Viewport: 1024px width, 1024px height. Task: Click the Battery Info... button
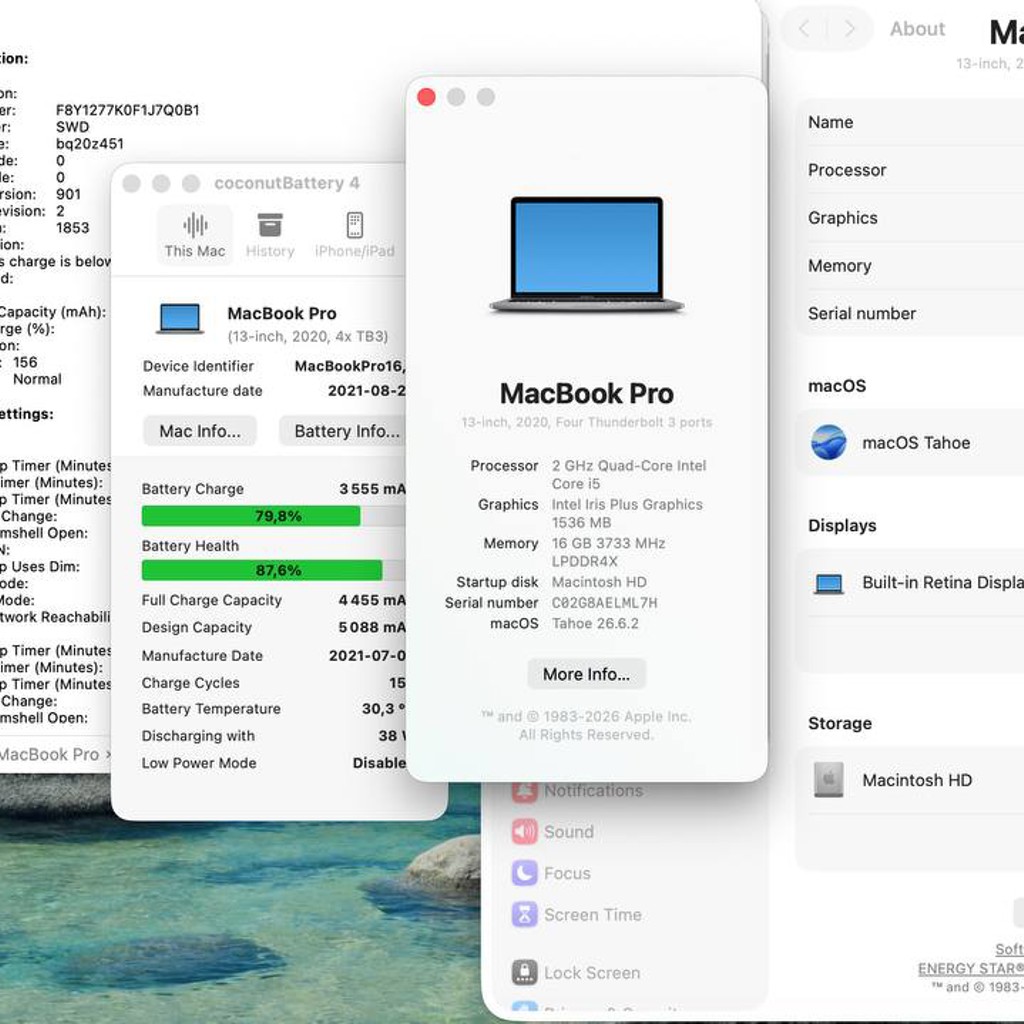[343, 431]
